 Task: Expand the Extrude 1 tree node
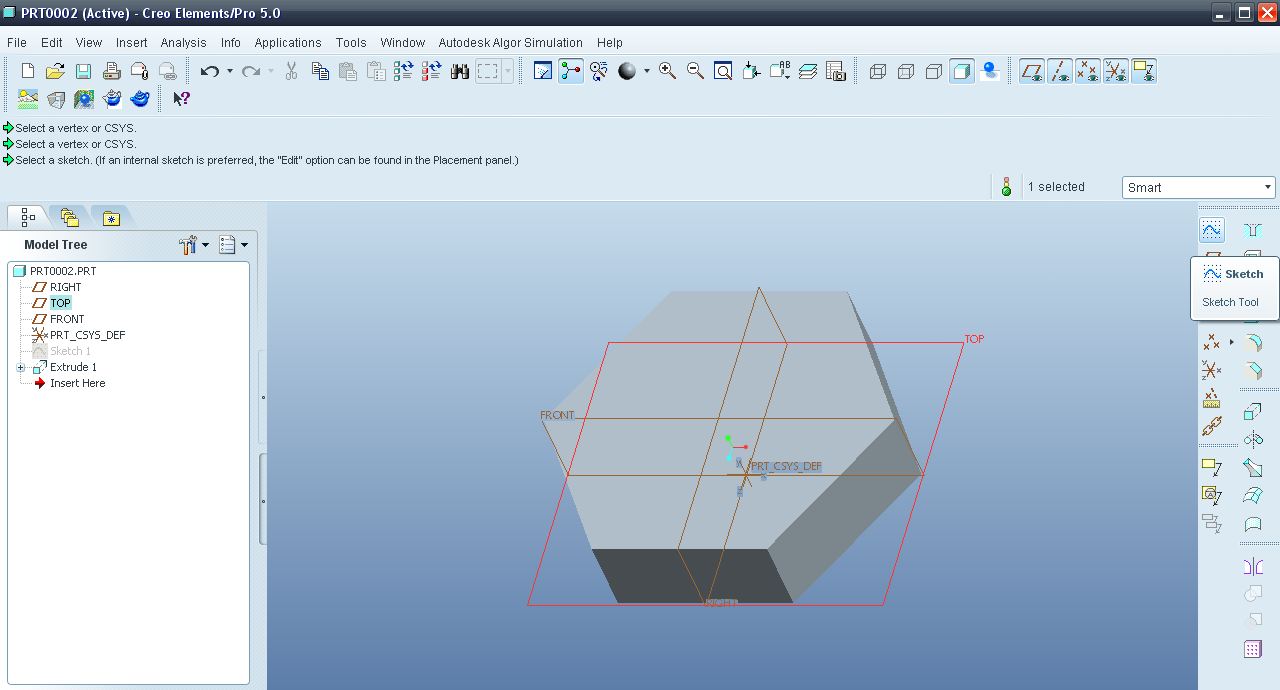coord(20,367)
